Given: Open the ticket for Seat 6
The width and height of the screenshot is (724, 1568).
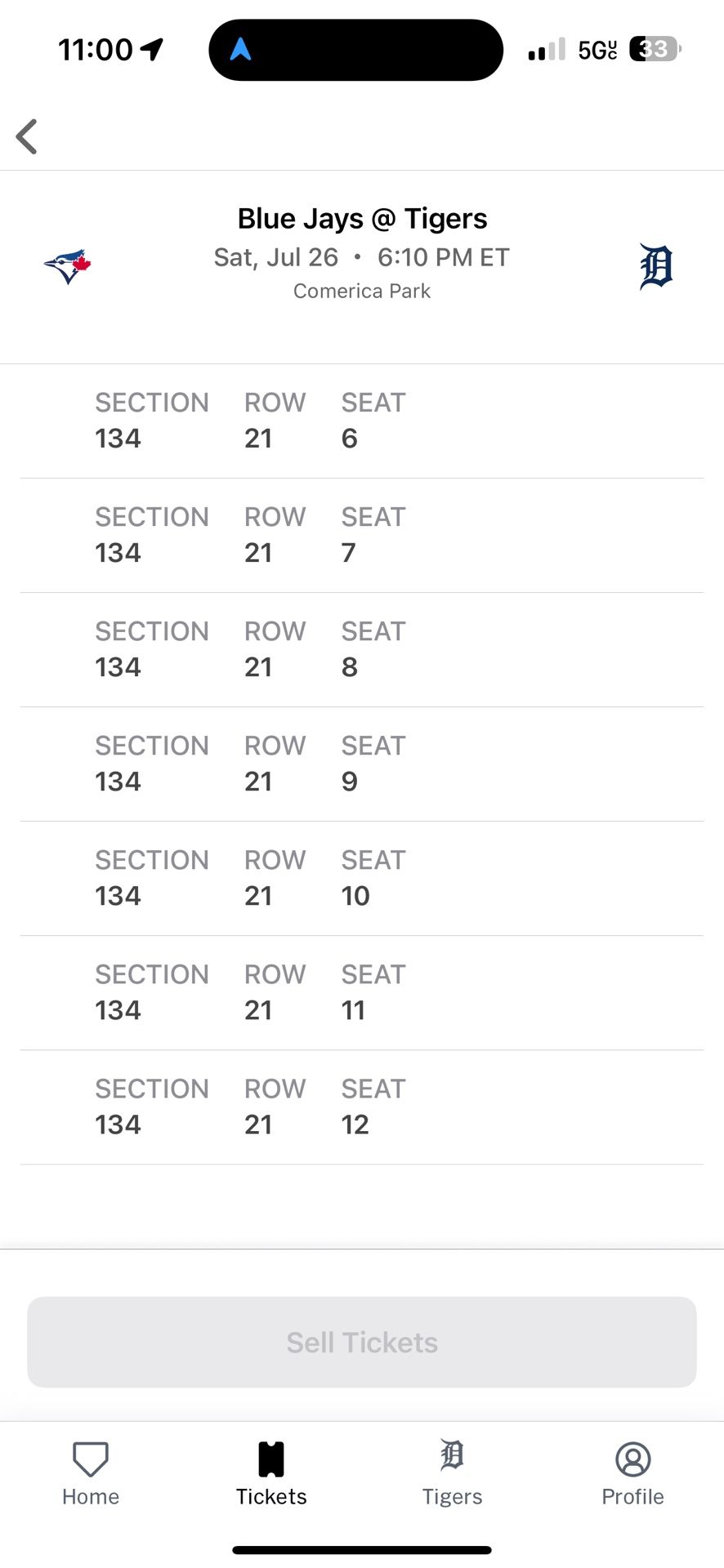Looking at the screenshot, I should pyautogui.click(x=362, y=421).
